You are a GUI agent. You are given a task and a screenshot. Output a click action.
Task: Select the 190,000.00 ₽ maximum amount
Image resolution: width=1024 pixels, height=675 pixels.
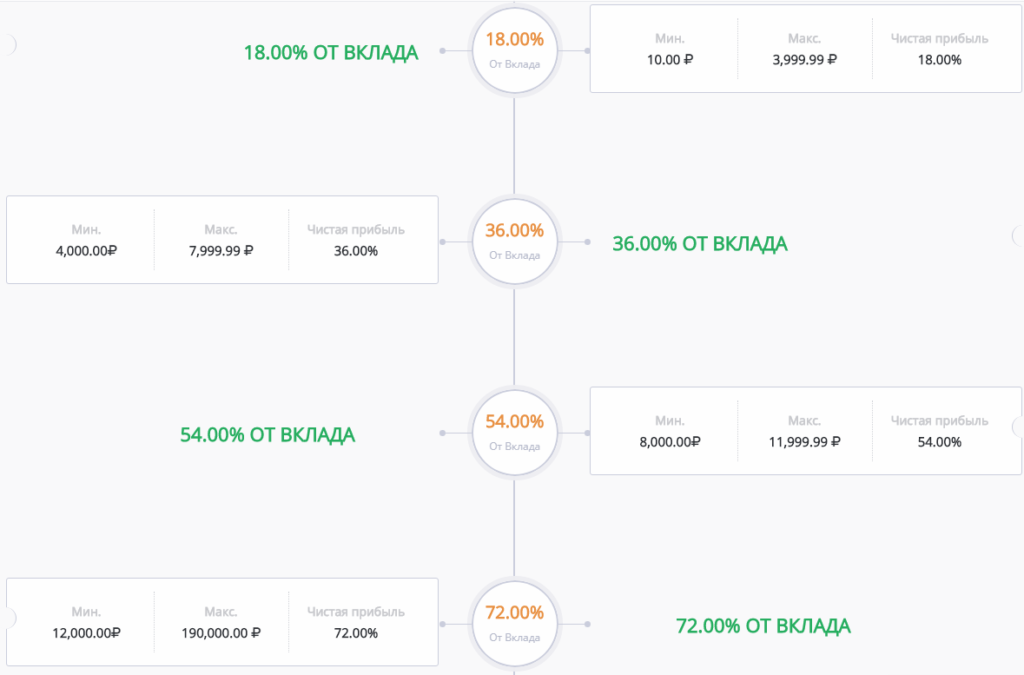pos(221,633)
